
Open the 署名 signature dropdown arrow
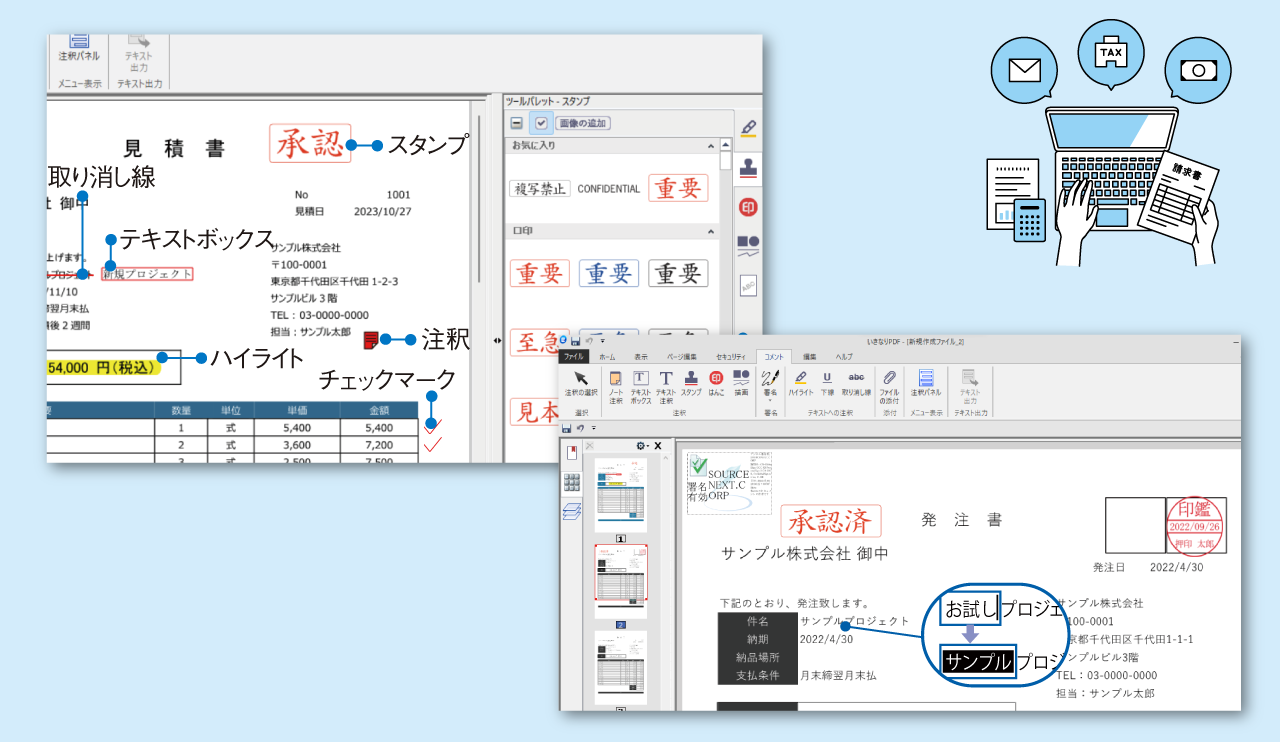click(770, 399)
